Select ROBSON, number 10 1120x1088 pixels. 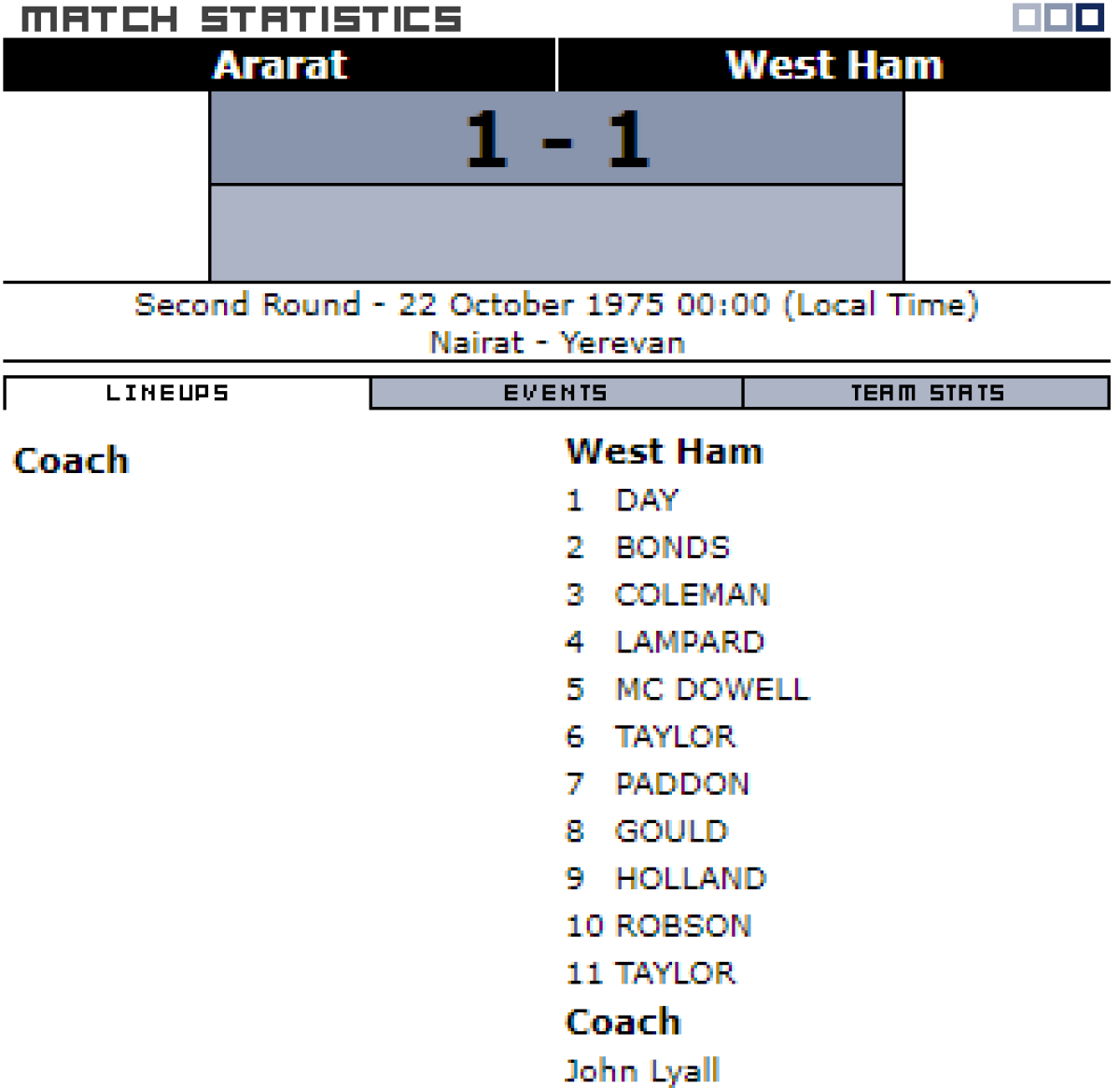tap(683, 926)
